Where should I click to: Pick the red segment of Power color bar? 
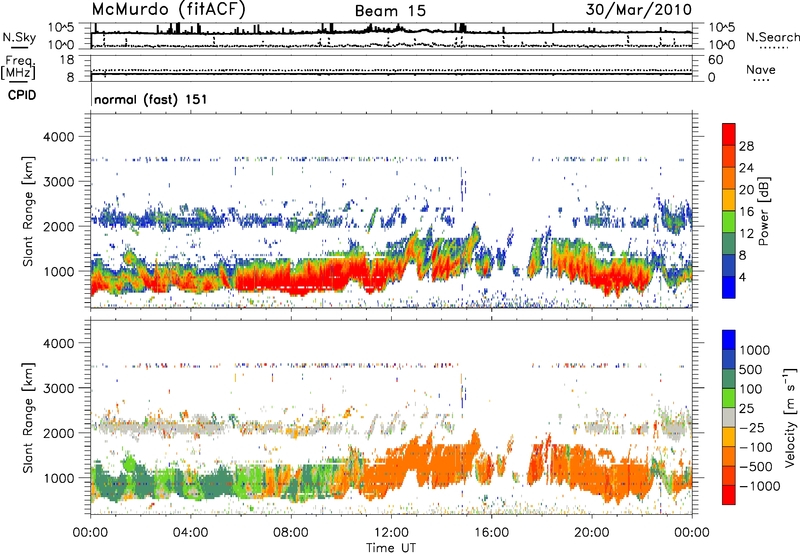click(x=729, y=134)
